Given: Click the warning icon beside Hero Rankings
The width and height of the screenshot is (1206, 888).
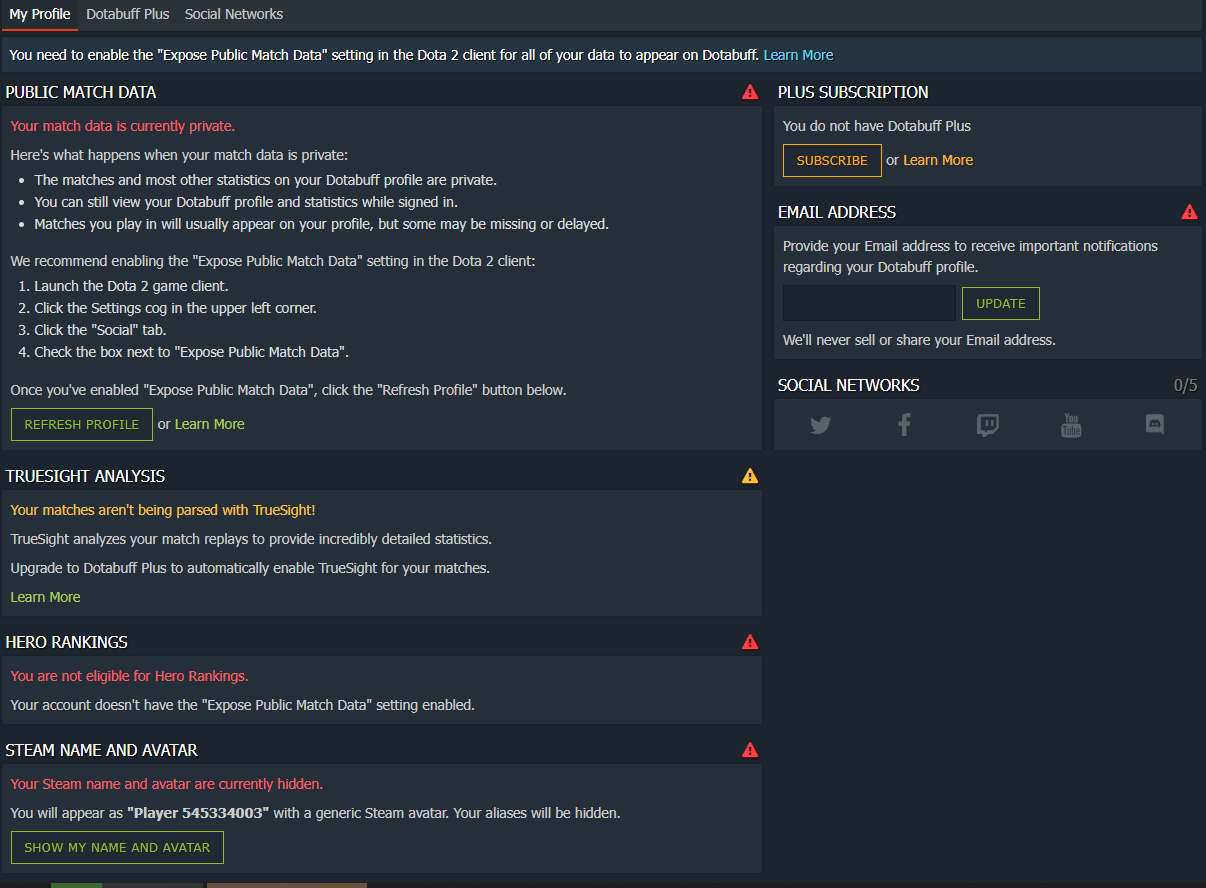Looking at the screenshot, I should point(750,642).
